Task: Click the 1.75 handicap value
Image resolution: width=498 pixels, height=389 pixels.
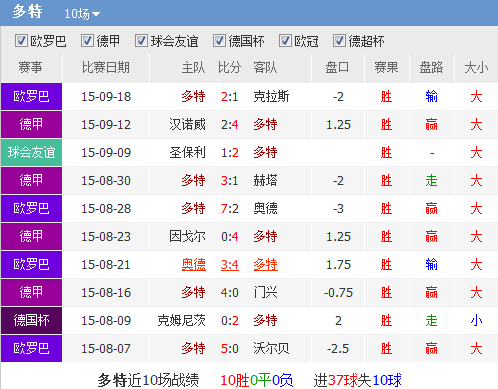Action: tap(338, 265)
